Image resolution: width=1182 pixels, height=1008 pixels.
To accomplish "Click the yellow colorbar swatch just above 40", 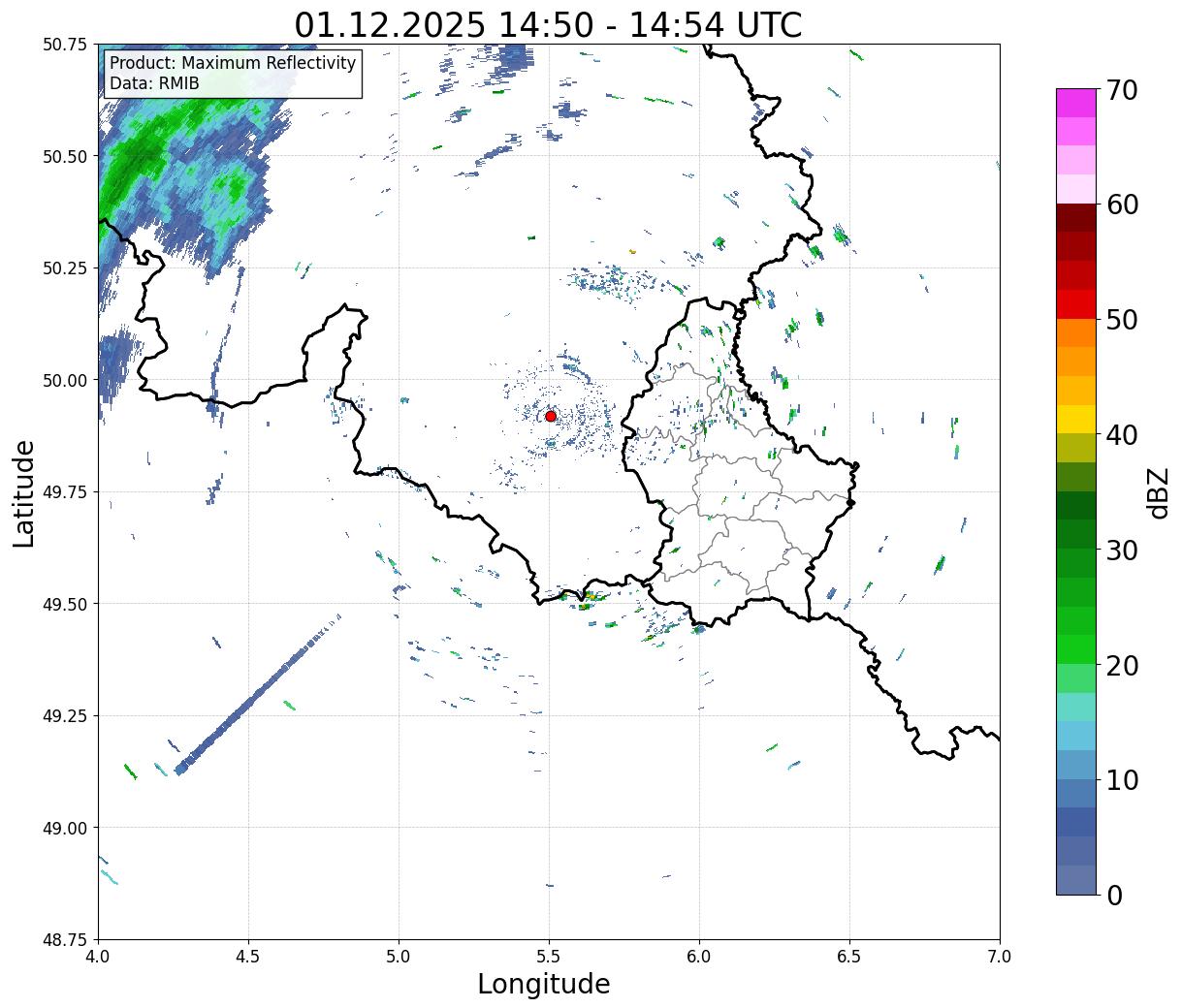I will click(x=1076, y=419).
